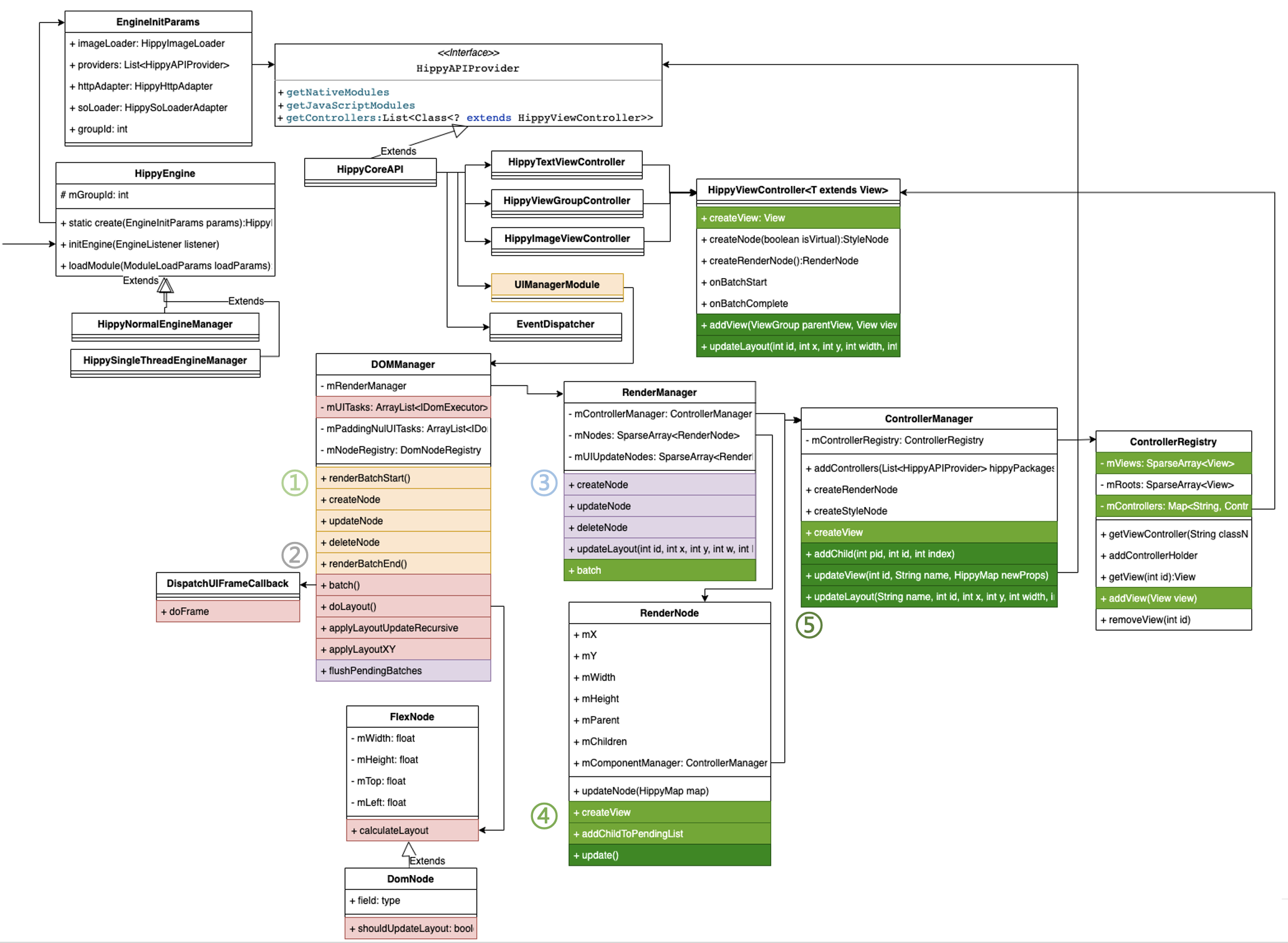Select addChild(int pid, int id, int index)
1288x943 pixels.
(929, 554)
